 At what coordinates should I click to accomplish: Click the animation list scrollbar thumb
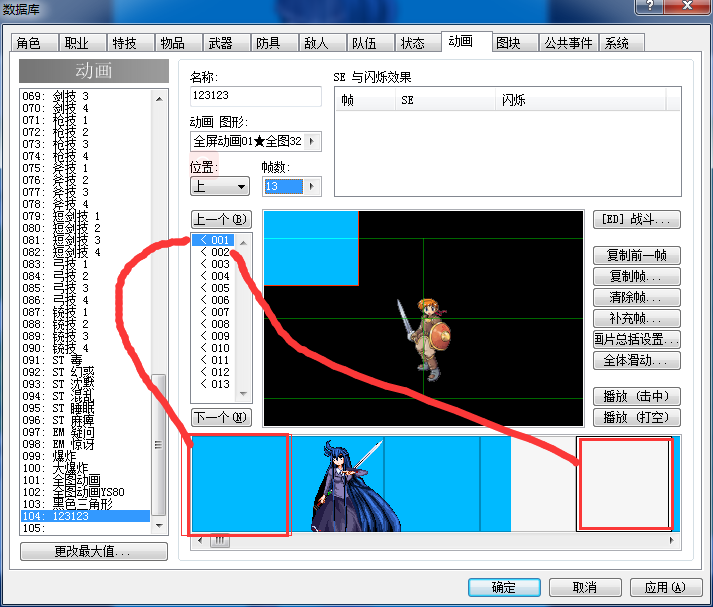[159, 444]
